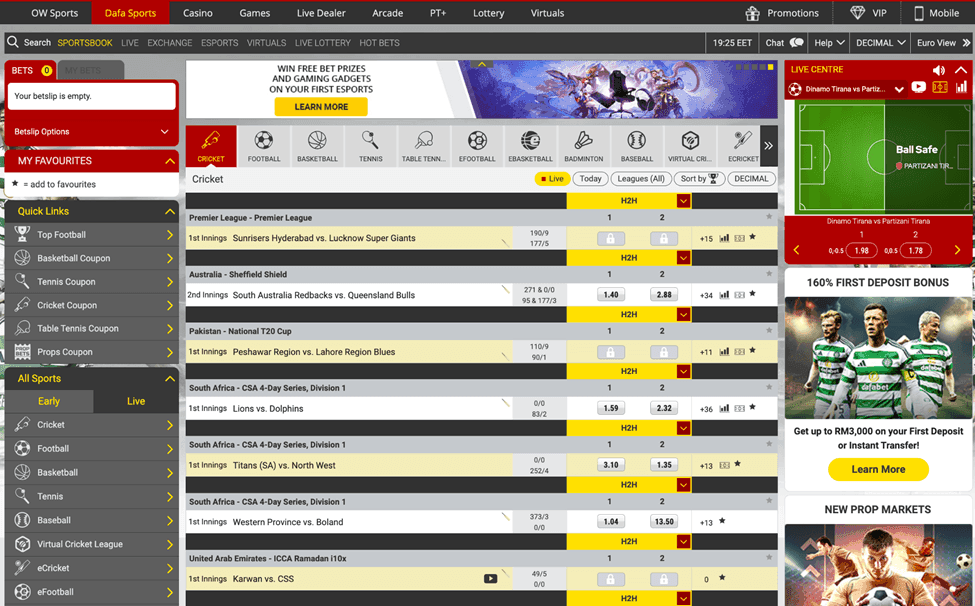The image size is (975, 606).
Task: Open the DECIMAL odds format dropdown
Action: (881, 43)
